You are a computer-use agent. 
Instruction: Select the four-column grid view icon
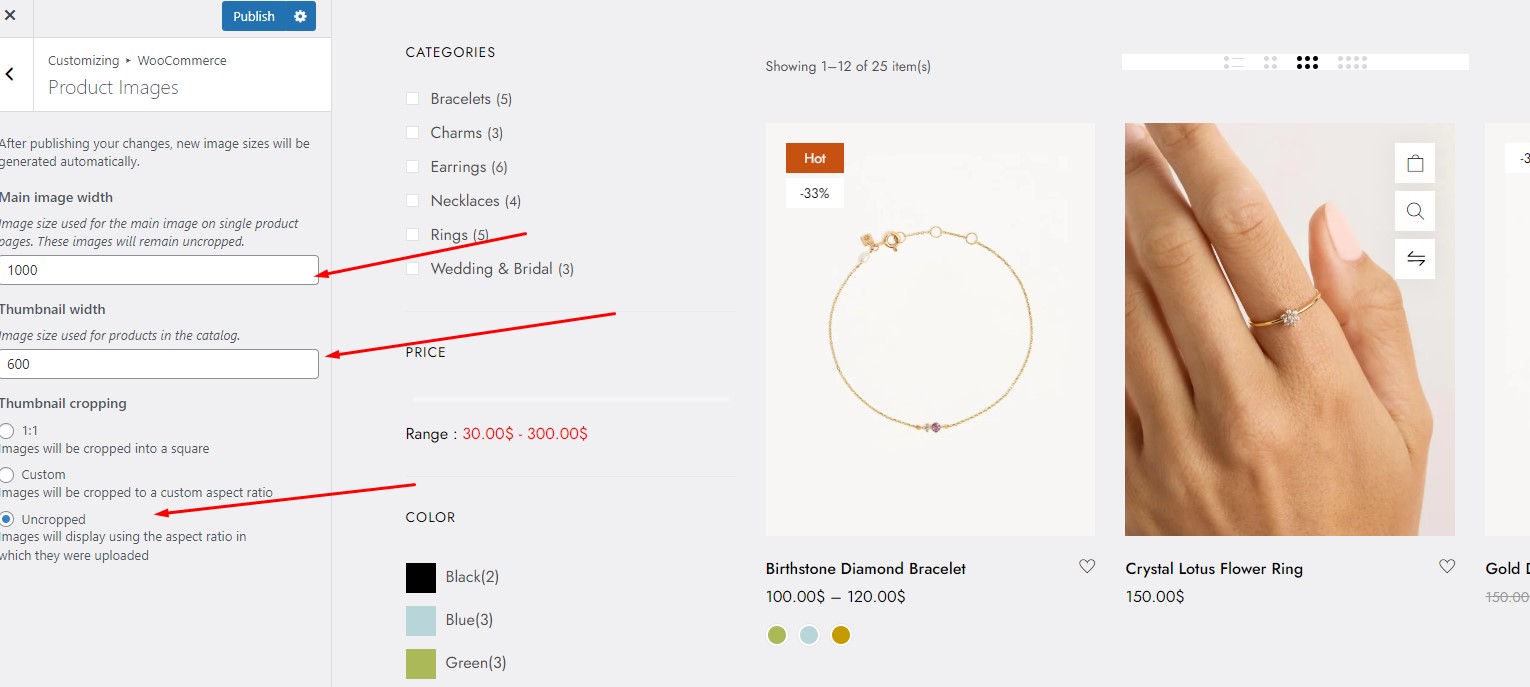(1352, 62)
